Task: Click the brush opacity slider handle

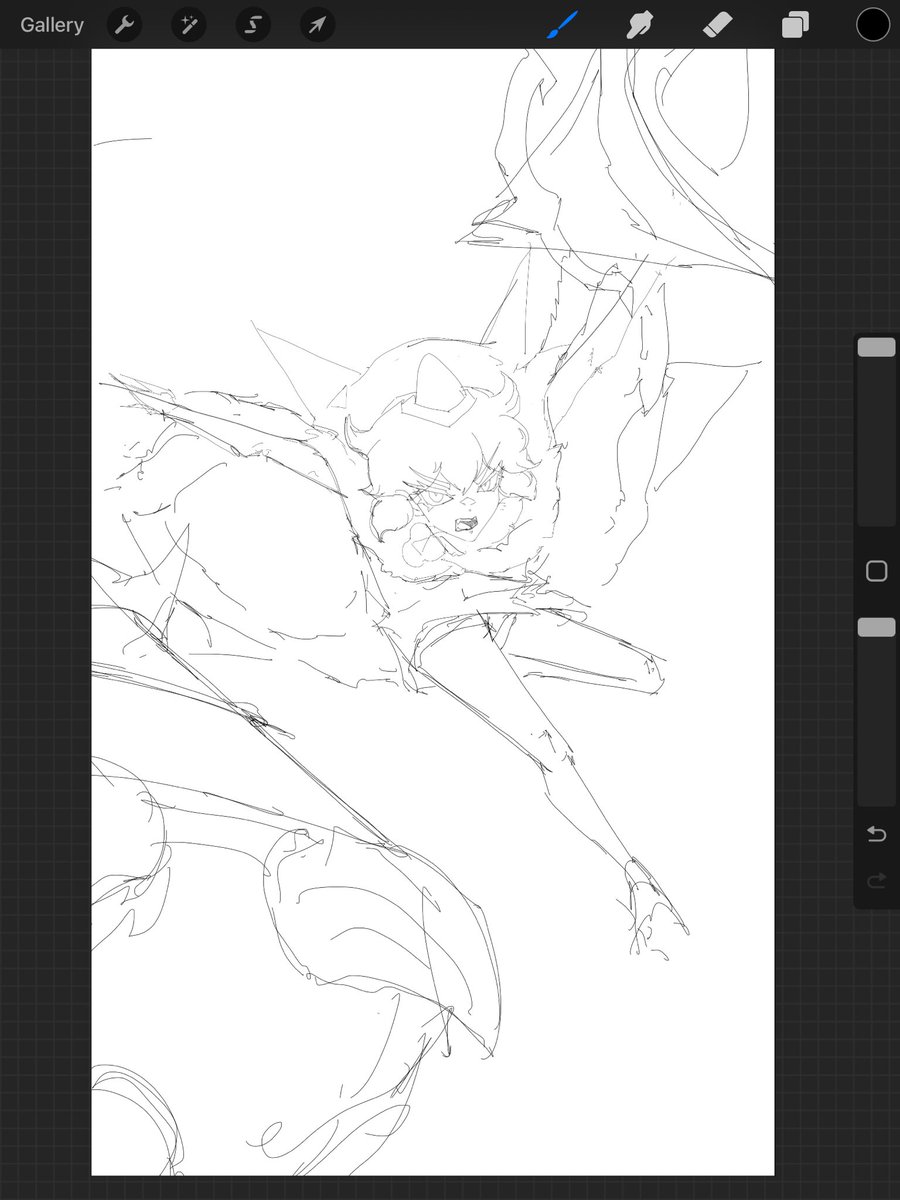Action: [x=876, y=627]
